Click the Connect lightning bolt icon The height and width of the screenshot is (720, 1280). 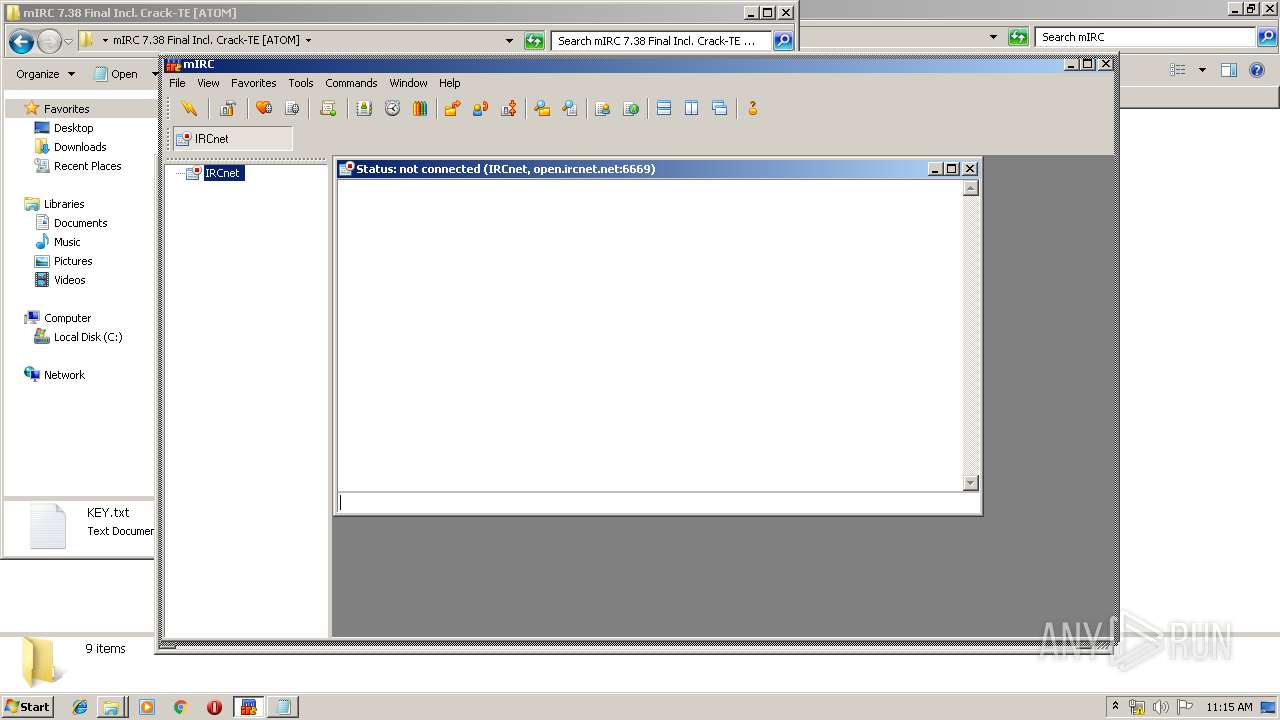[189, 108]
